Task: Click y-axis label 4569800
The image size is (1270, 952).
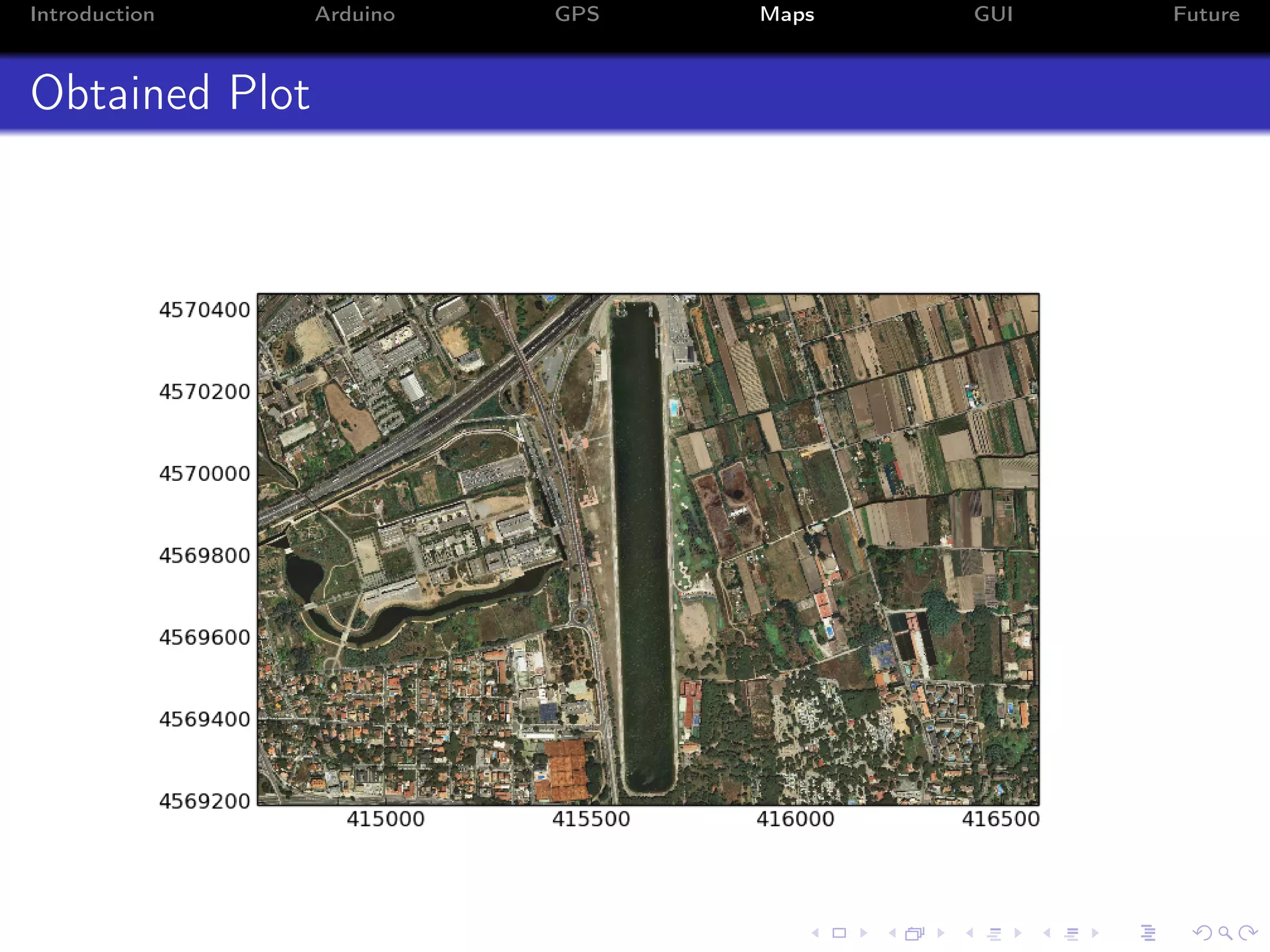Action: pyautogui.click(x=205, y=555)
